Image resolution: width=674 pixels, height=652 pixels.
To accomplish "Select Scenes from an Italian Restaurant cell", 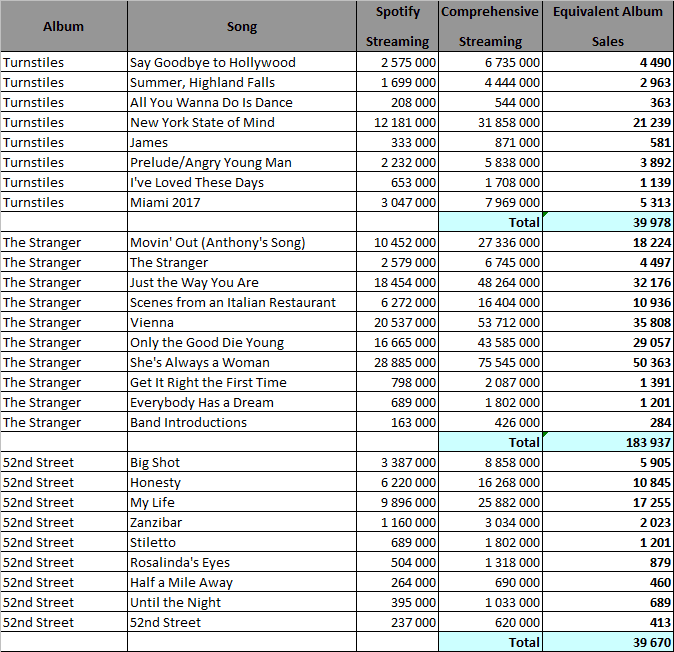I will coord(242,302).
